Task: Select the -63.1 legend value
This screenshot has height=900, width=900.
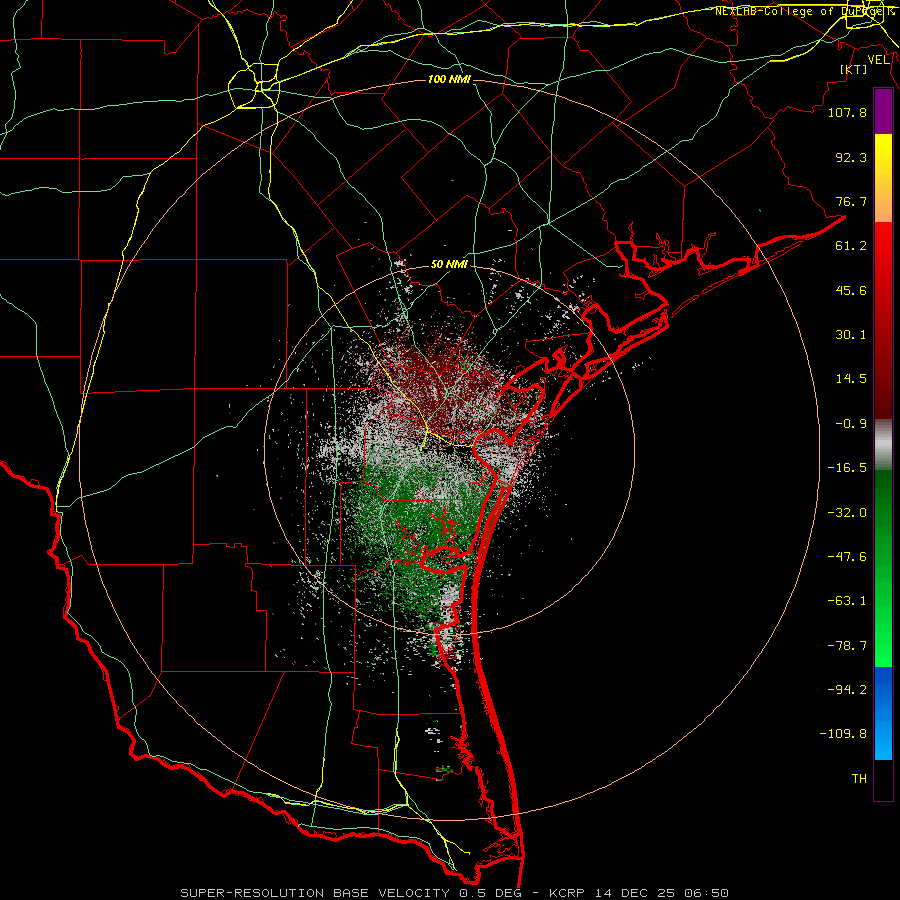Action: (847, 601)
